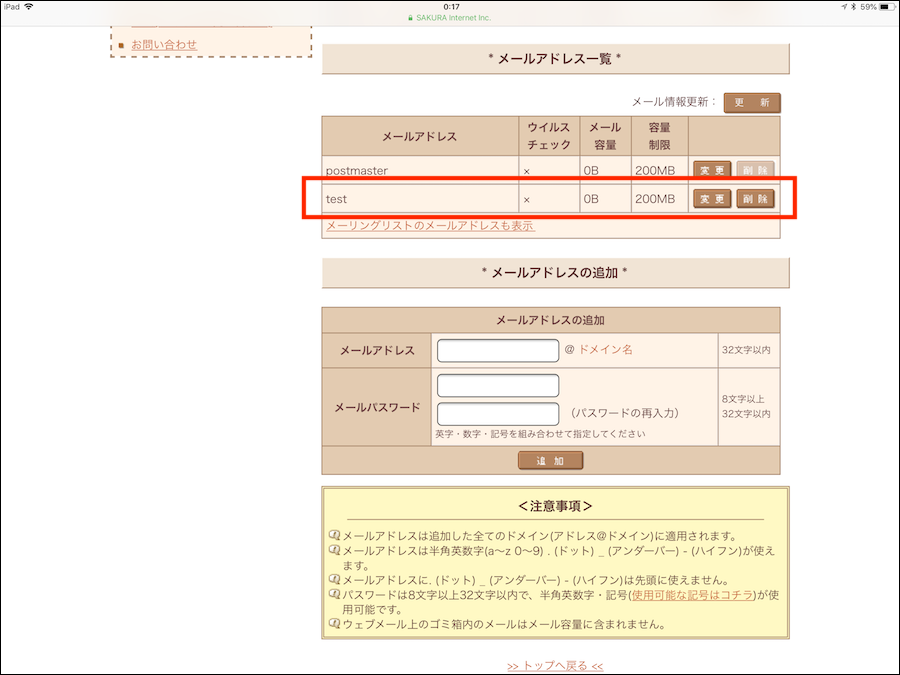Select the test address cell

click(420, 199)
